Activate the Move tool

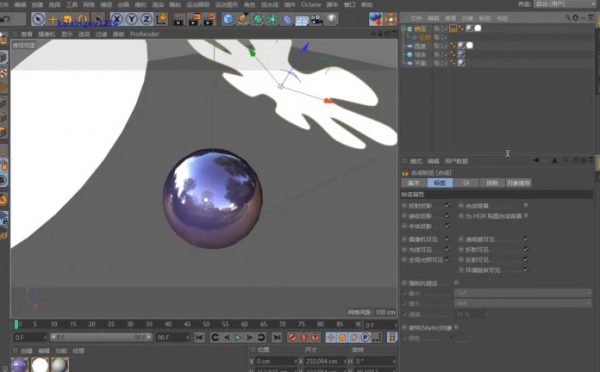[x=53, y=19]
